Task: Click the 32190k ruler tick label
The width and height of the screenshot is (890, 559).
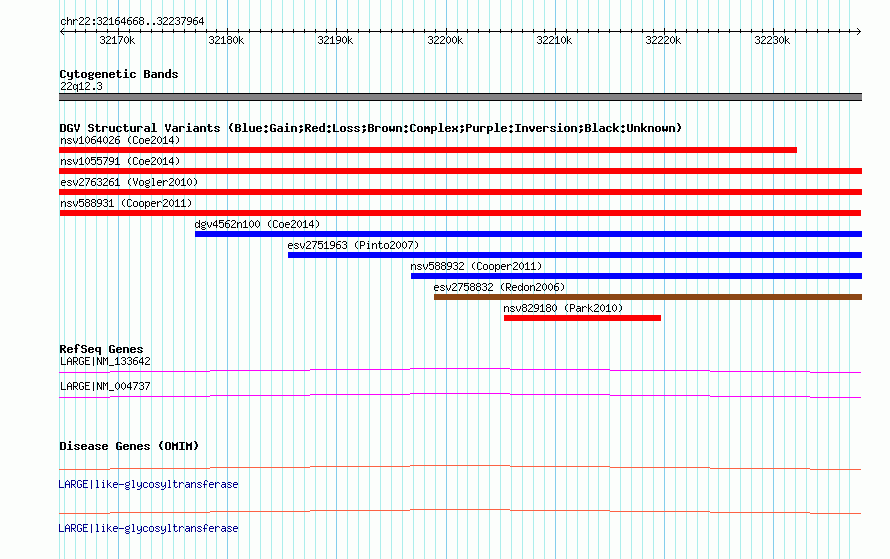Action: click(x=335, y=40)
